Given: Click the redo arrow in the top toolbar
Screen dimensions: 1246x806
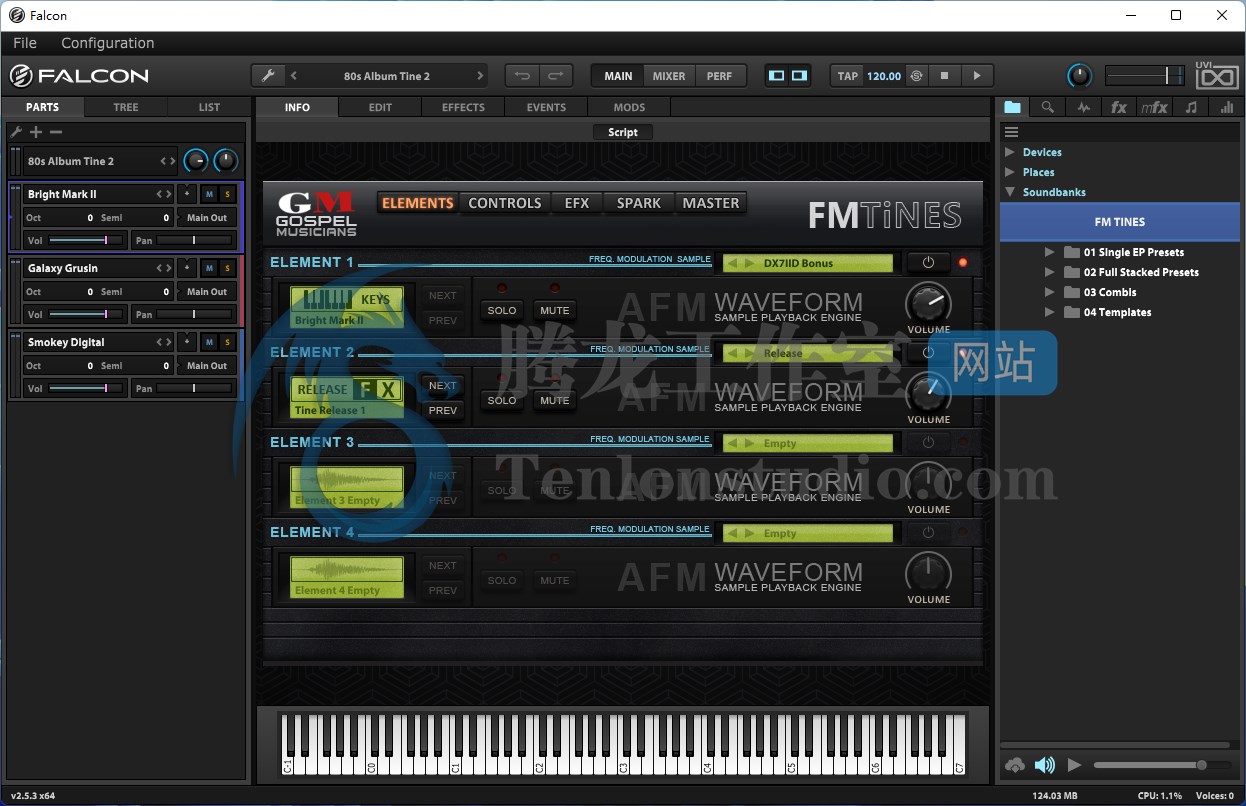Looking at the screenshot, I should [556, 76].
